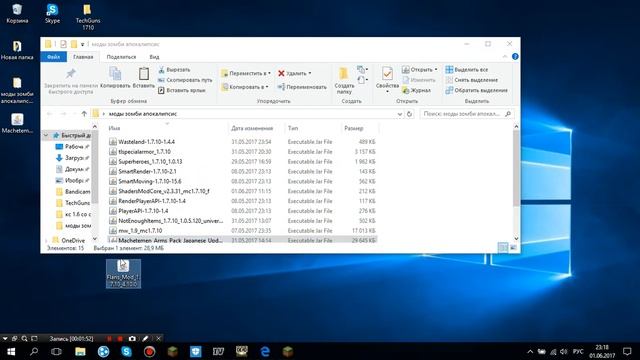The image size is (640, 360).
Task: Open the Move to (Переместить в) dropdown
Action: tap(246, 73)
